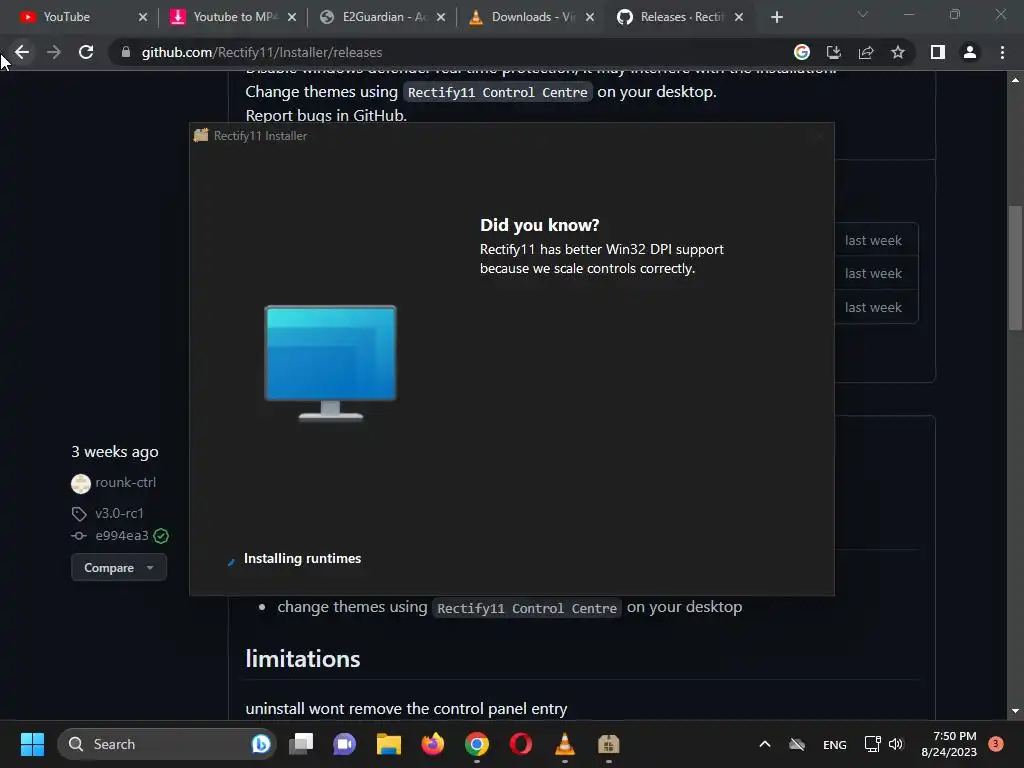Open the Windows Start menu
1024x768 pixels.
tap(32, 744)
